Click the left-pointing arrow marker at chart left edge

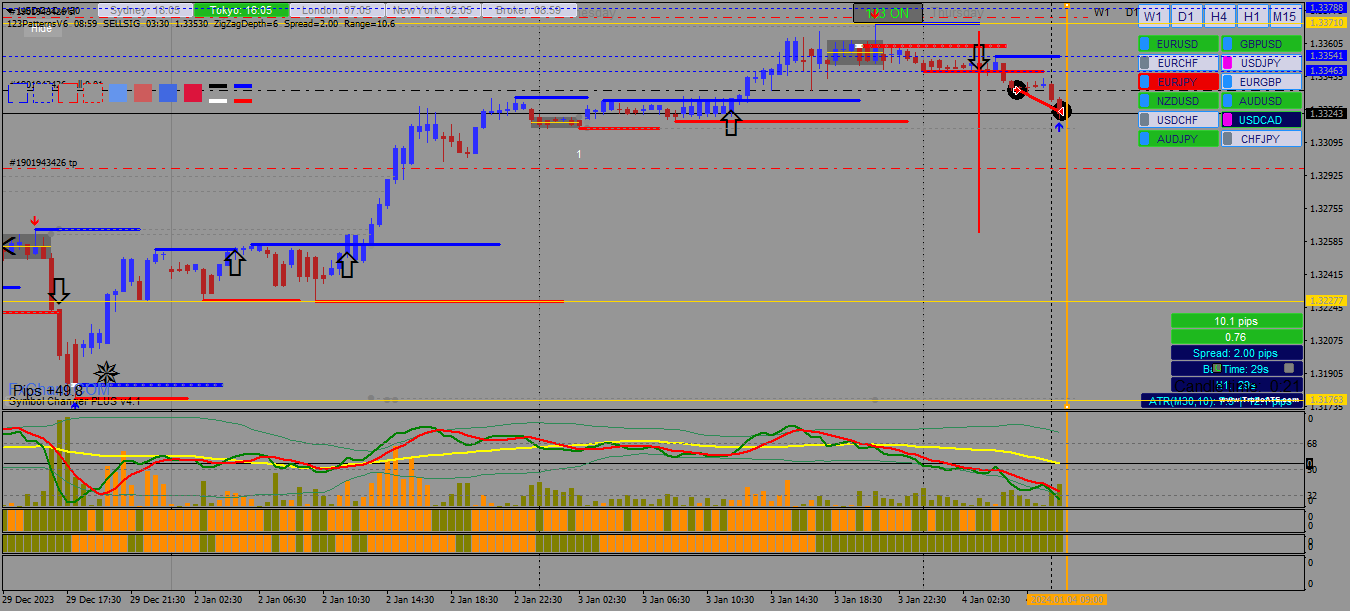tap(11, 246)
